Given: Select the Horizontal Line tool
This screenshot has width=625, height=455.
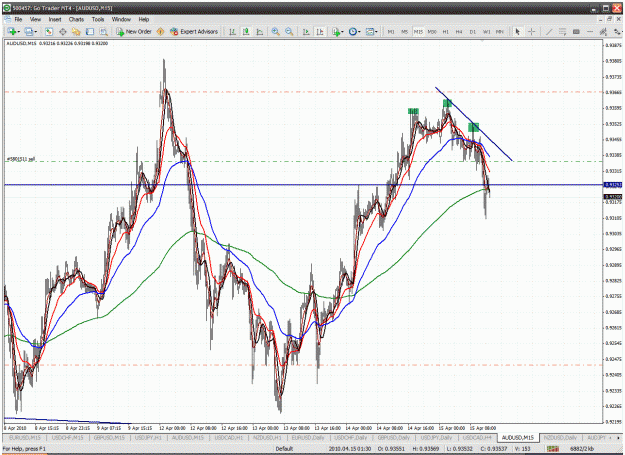Looking at the screenshot, I should click(590, 31).
